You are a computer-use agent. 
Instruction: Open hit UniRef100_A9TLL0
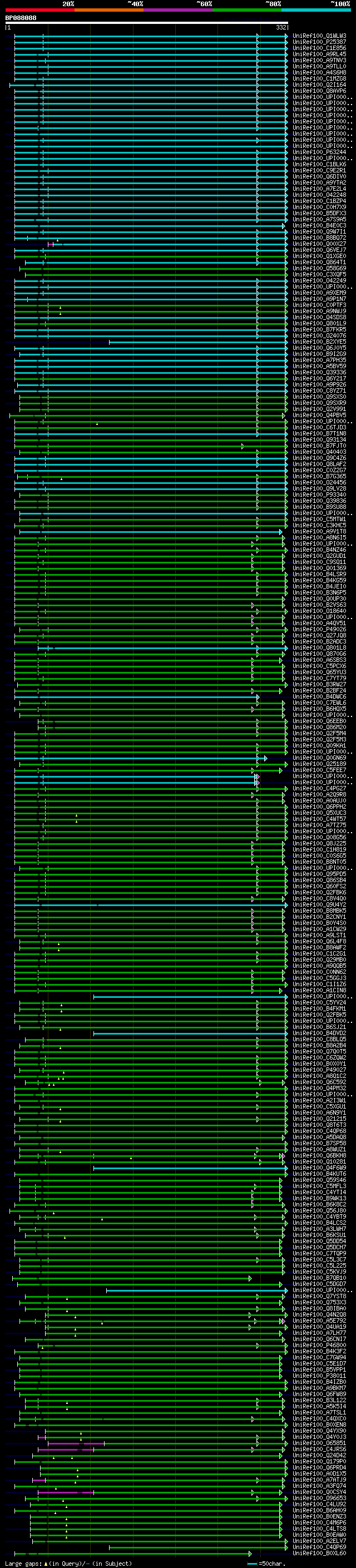pos(319,66)
